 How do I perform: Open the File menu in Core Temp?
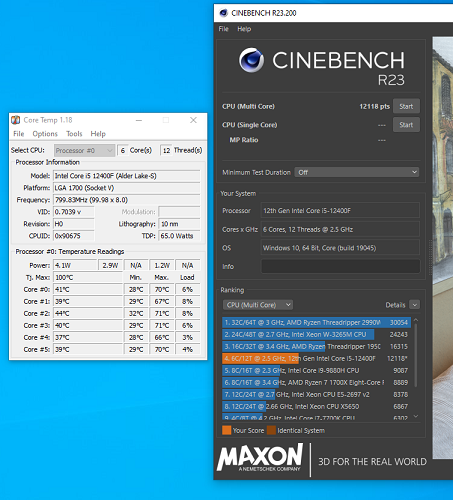coord(19,134)
